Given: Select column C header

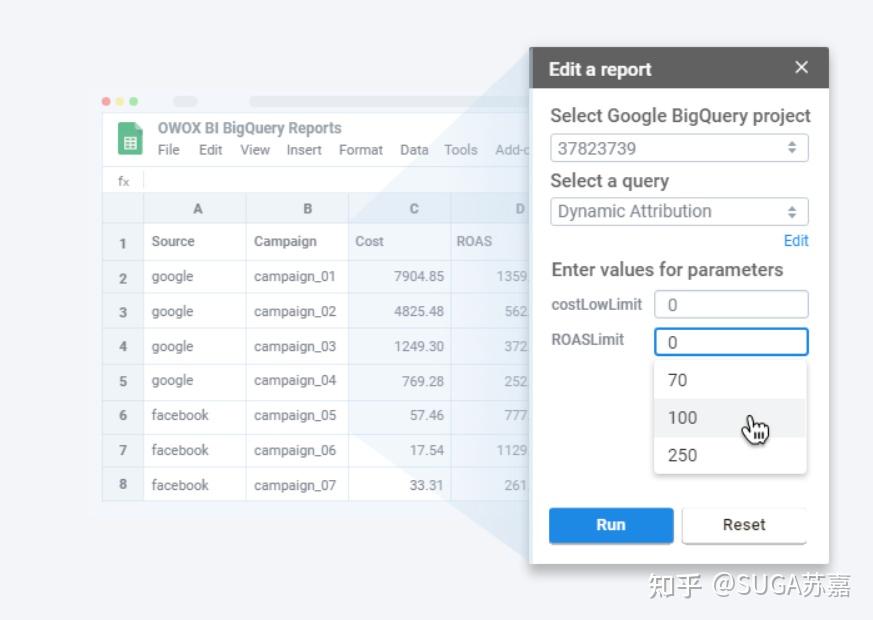Looking at the screenshot, I should pyautogui.click(x=400, y=209).
